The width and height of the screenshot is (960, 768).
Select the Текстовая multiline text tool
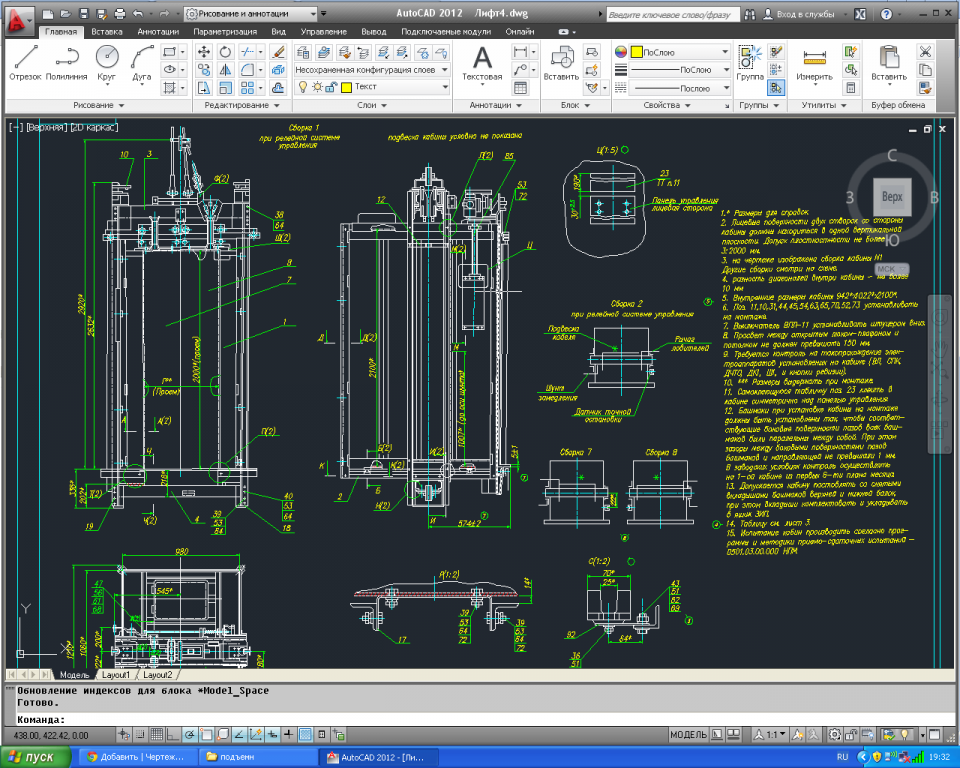482,63
